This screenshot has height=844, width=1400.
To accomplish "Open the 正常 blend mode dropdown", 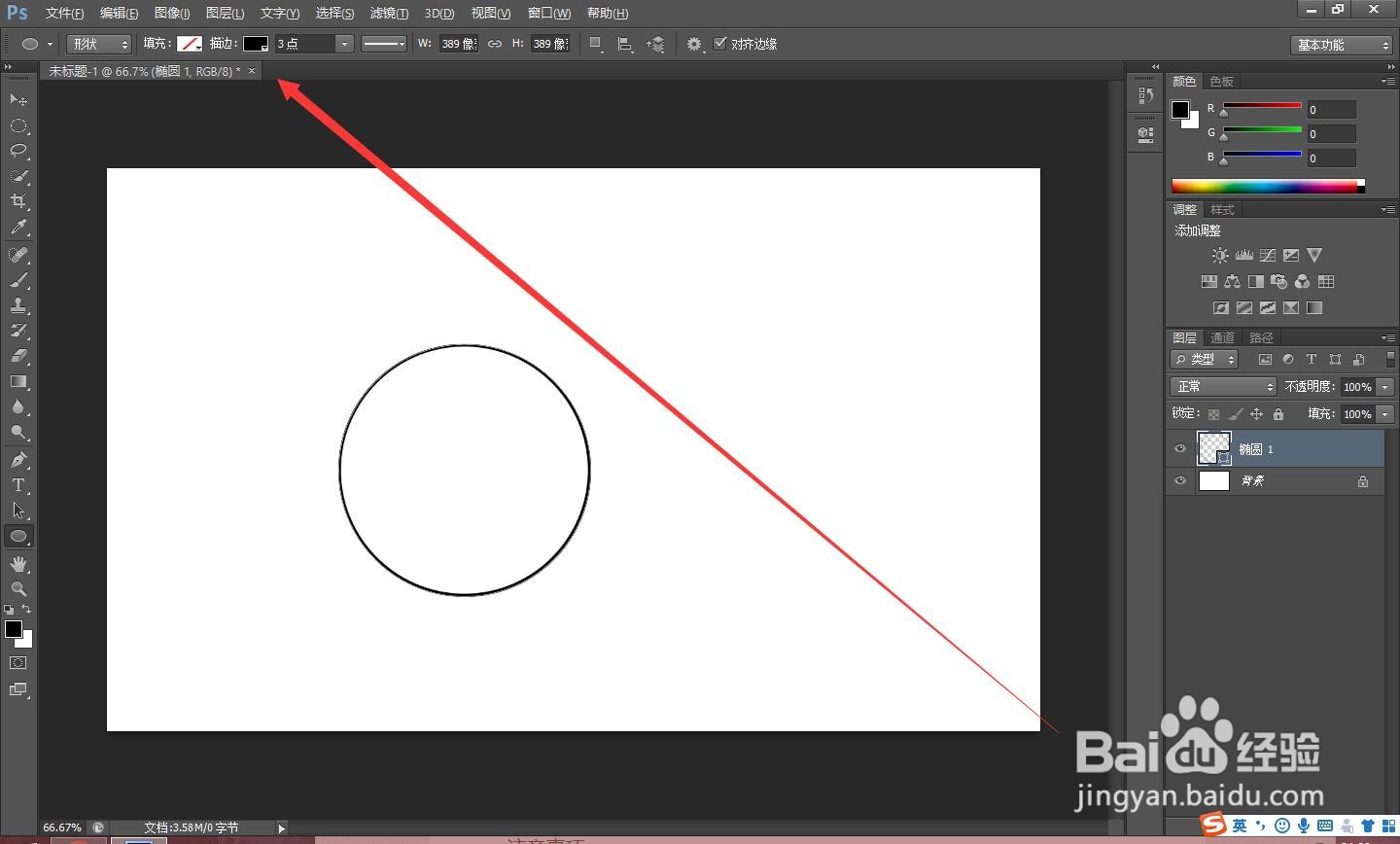I will click(x=1223, y=387).
